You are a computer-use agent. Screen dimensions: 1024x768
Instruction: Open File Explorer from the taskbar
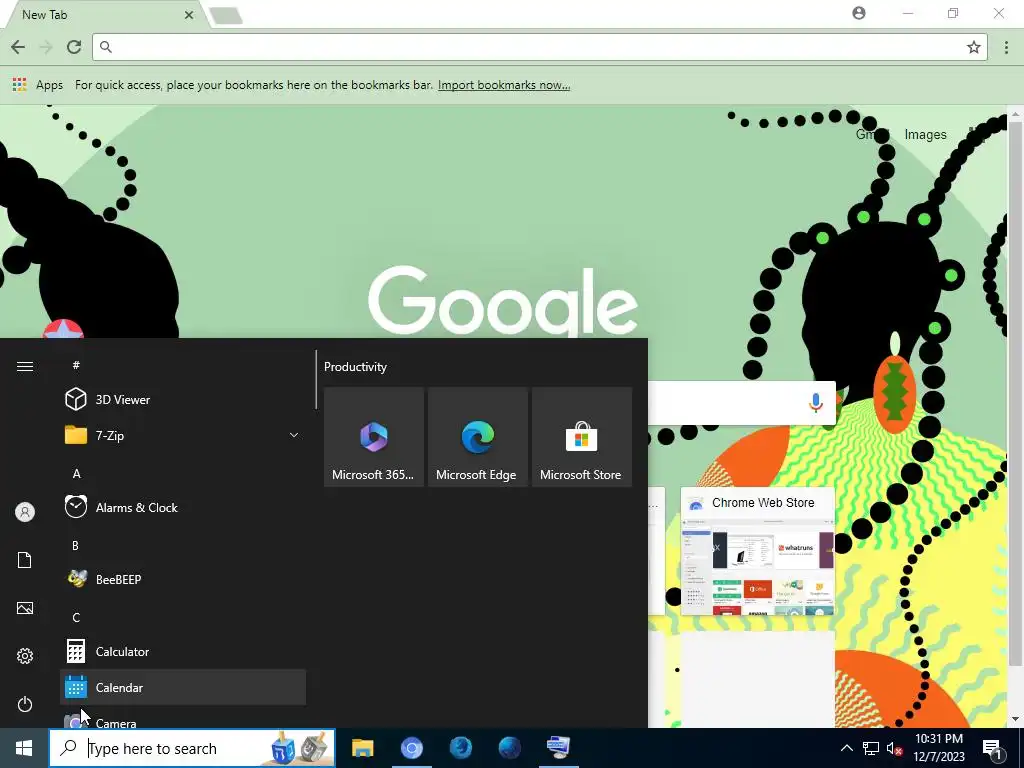362,748
